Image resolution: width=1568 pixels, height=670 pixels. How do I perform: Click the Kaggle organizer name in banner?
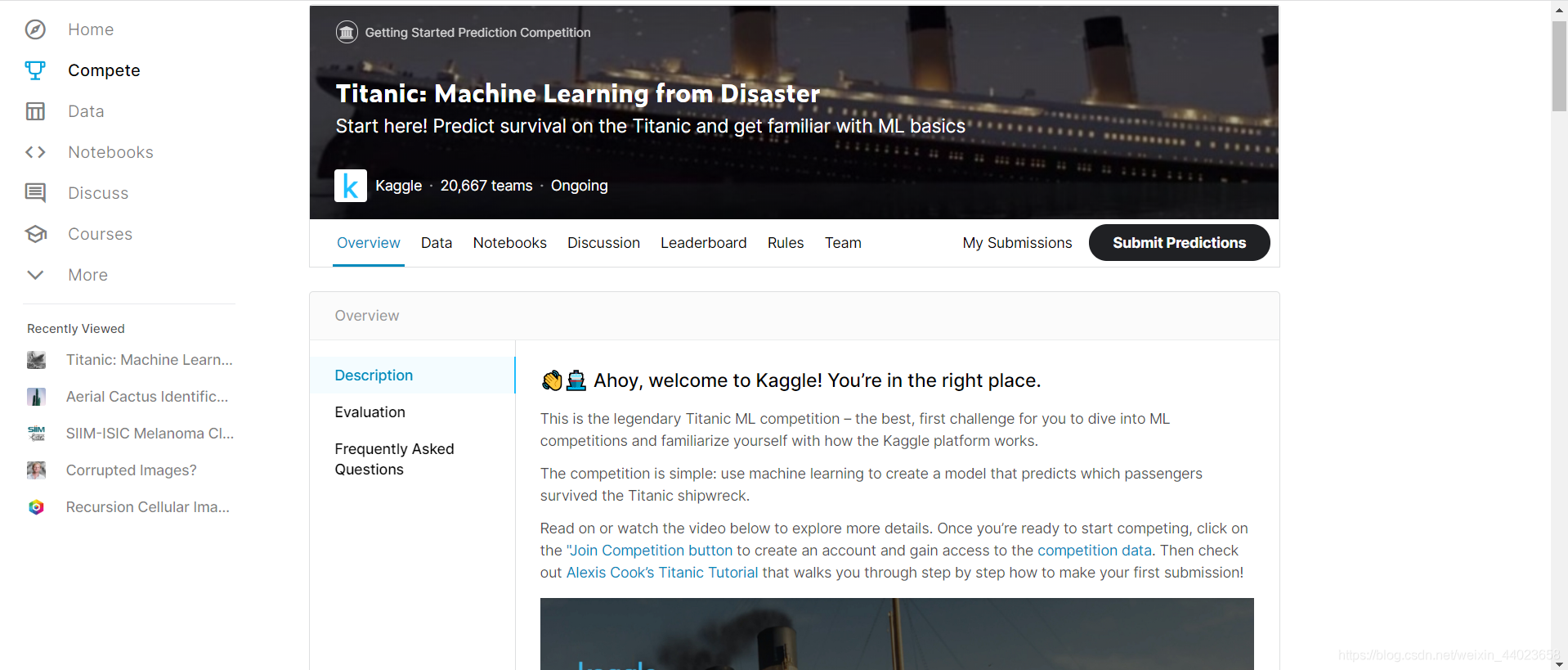(x=398, y=186)
